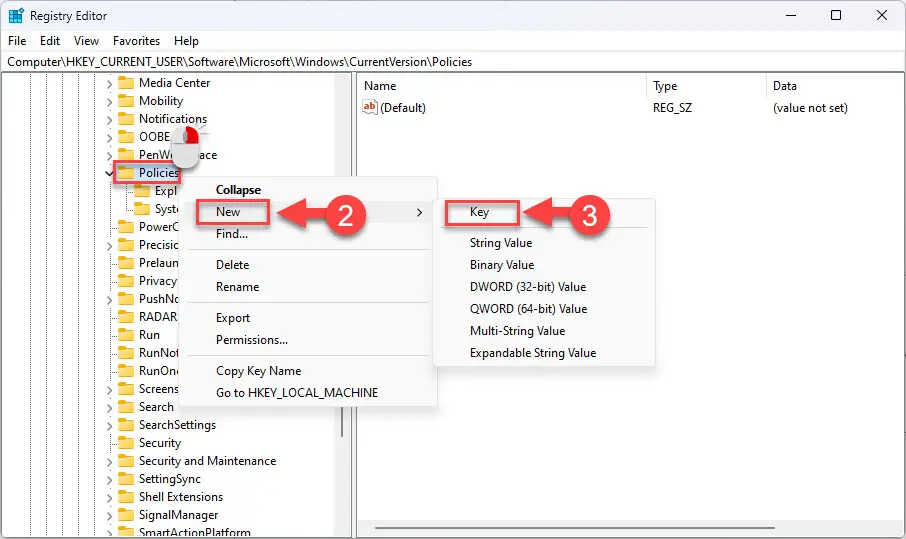This screenshot has height=539, width=906.
Task: Click the REG_SZ type cell
Action: (x=672, y=107)
